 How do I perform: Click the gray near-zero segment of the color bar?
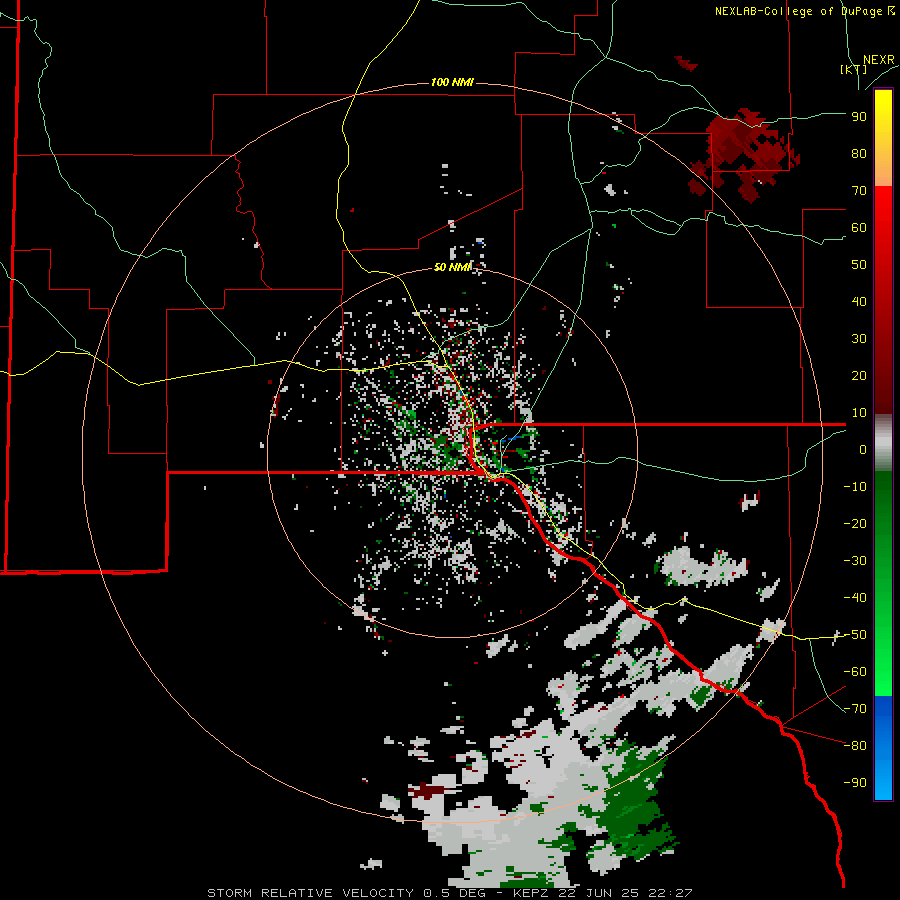point(883,443)
